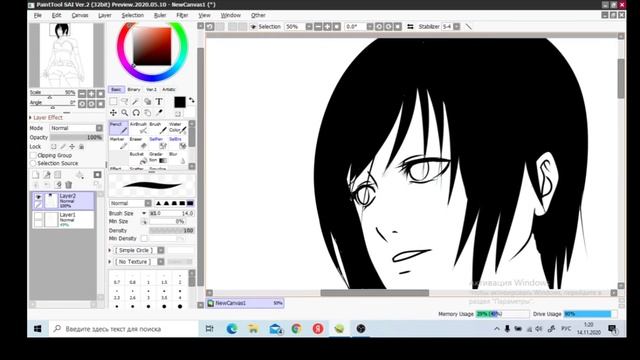This screenshot has height=360, width=640.
Task: Expand the Simple Circle brush shape settings
Action: (x=110, y=250)
